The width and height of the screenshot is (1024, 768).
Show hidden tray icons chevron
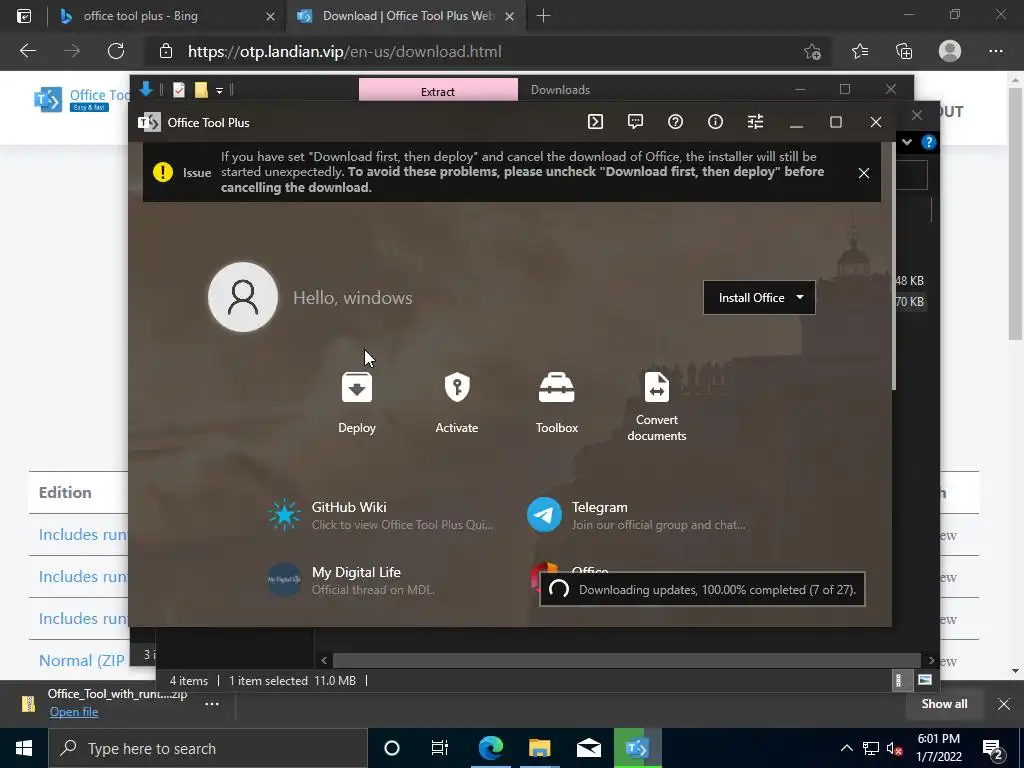point(846,748)
